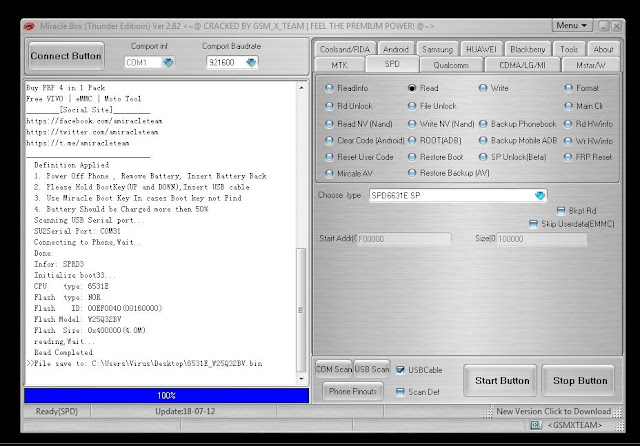
Task: Open the Comport Baudrate 921600 dropdown
Action: 251,62
